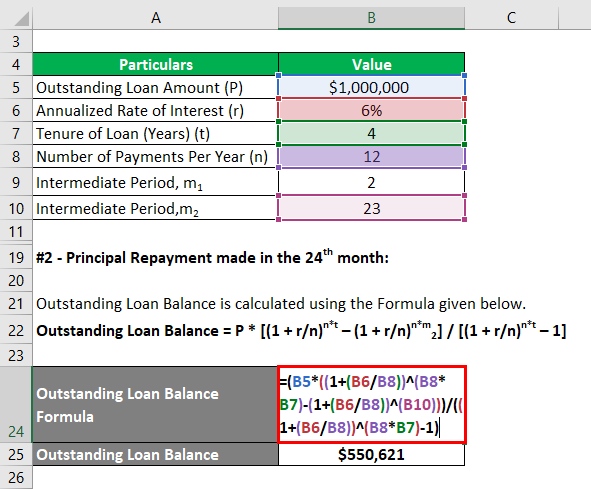Select row 4 header
Screen dimensions: 591x489
16,64
